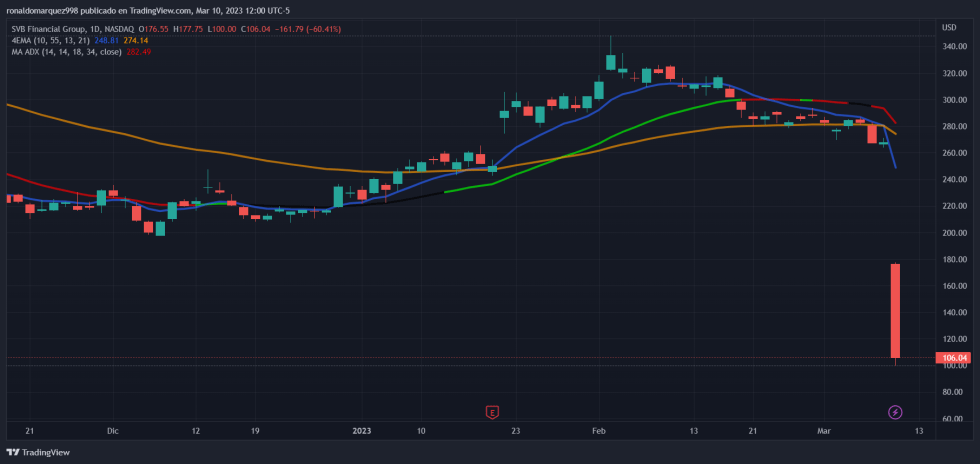Click the red 282.49 MA ADX value

tap(137, 51)
